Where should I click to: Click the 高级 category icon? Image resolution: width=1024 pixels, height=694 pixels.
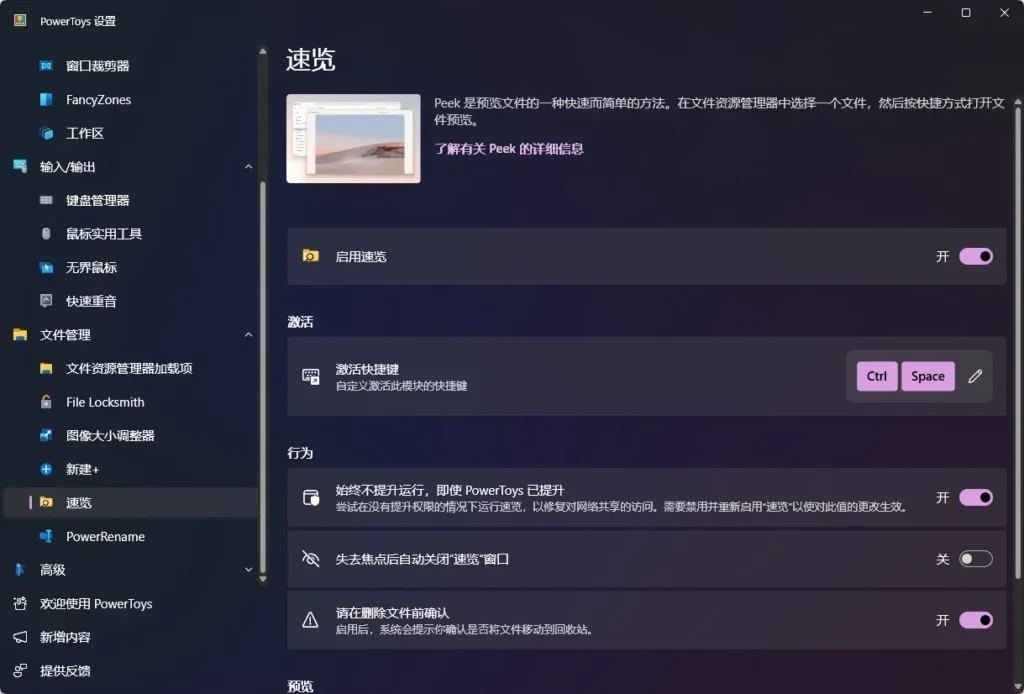20,570
